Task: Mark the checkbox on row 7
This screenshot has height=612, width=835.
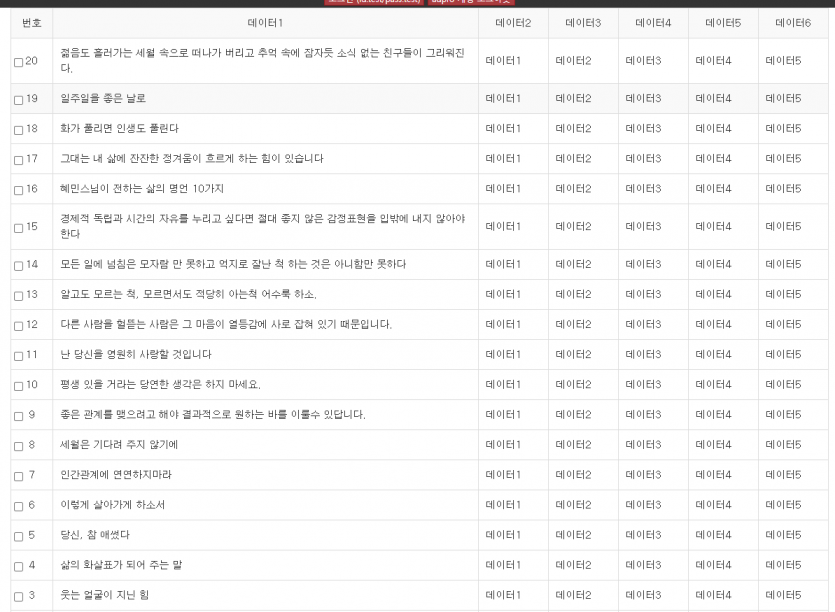Action: coord(19,476)
